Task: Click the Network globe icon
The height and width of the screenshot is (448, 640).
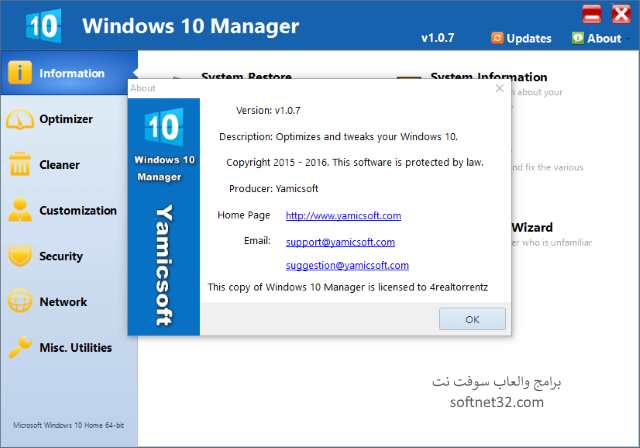Action: tap(20, 301)
